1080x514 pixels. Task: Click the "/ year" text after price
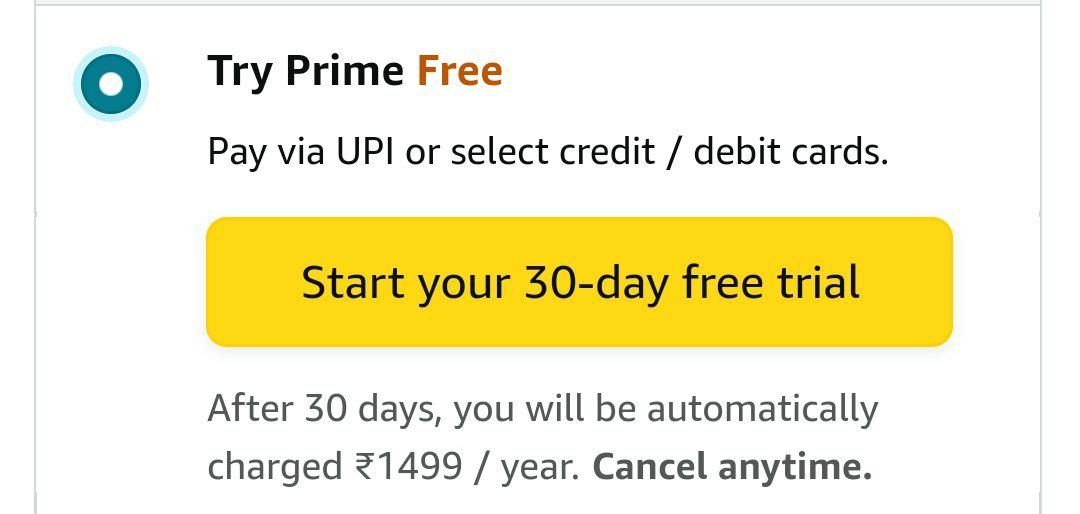[x=527, y=466]
